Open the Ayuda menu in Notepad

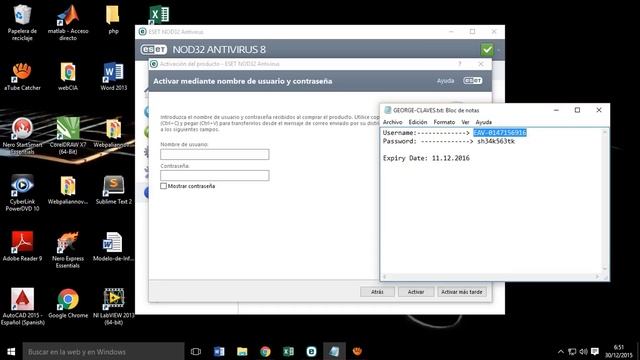point(484,122)
